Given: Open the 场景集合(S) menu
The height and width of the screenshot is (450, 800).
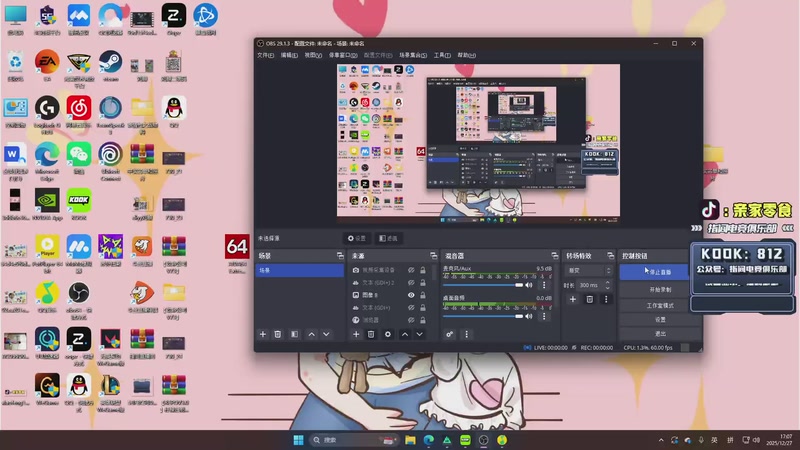Looking at the screenshot, I should point(413,55).
